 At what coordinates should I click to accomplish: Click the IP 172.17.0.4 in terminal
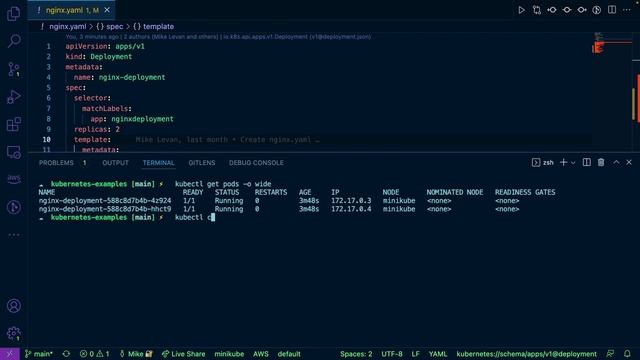tap(351, 209)
